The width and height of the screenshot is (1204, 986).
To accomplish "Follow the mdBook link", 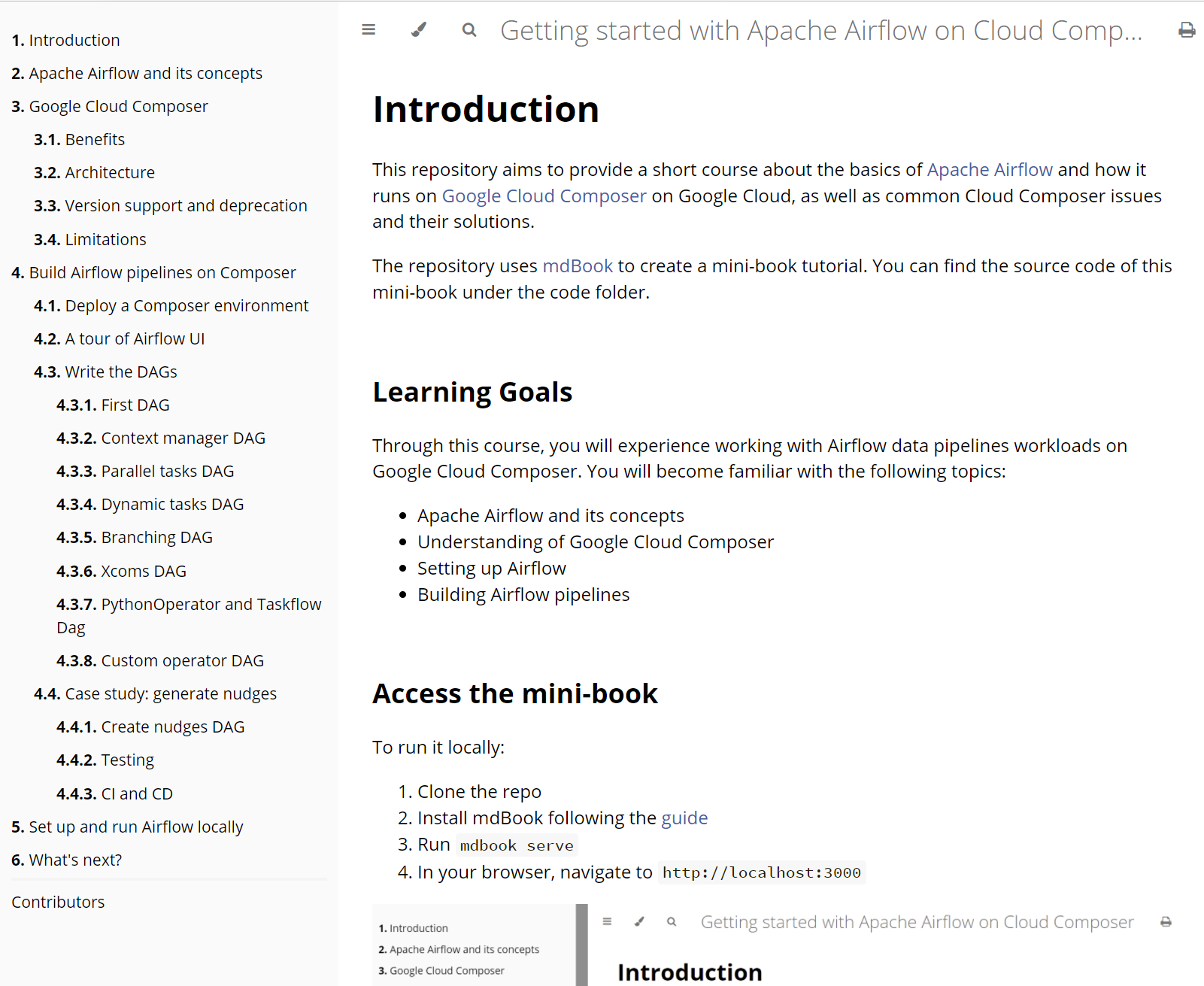I will 578,266.
